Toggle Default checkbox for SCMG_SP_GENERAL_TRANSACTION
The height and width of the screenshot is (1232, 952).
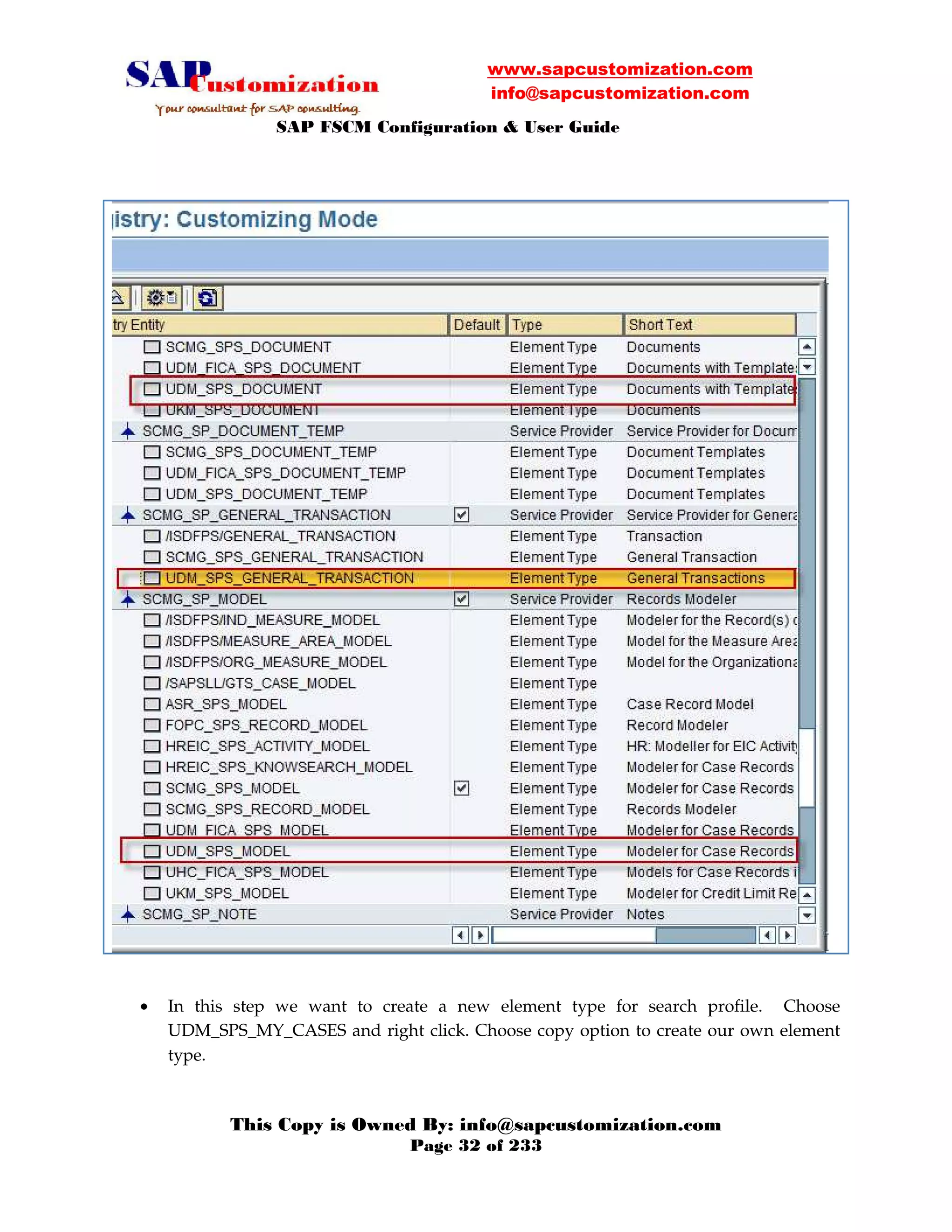point(461,515)
